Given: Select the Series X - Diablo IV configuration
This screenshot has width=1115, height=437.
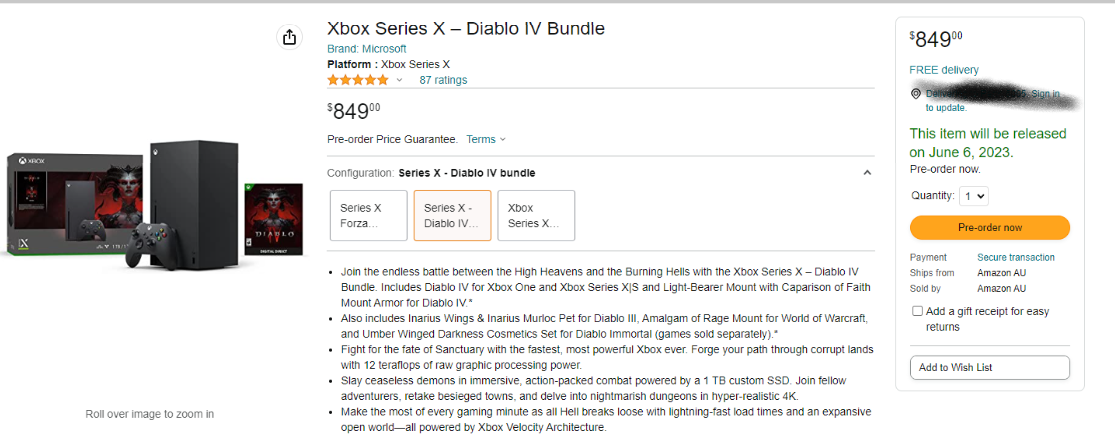Looking at the screenshot, I should (x=452, y=215).
